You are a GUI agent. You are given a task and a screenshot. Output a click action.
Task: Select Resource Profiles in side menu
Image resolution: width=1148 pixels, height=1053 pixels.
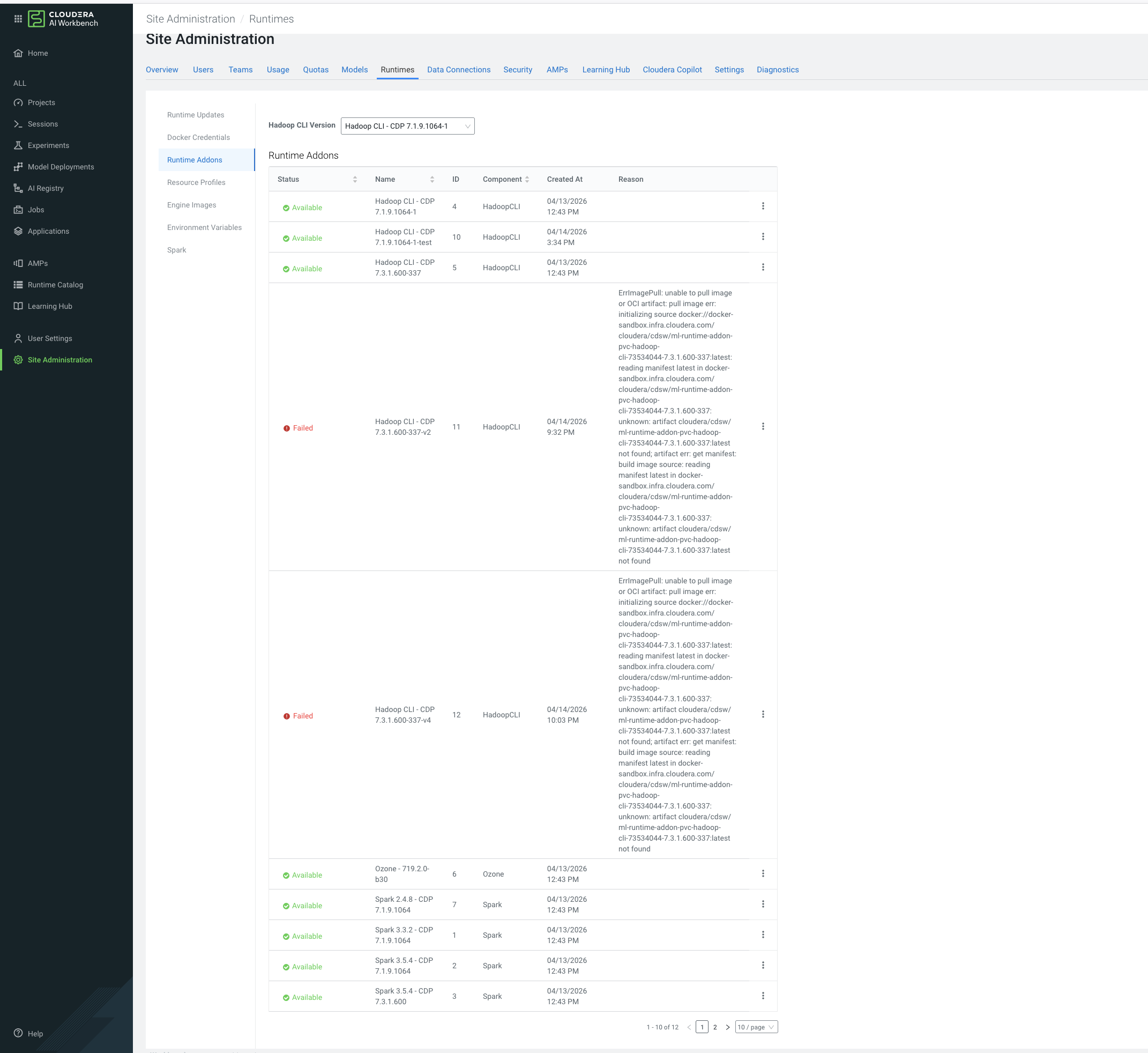[196, 182]
